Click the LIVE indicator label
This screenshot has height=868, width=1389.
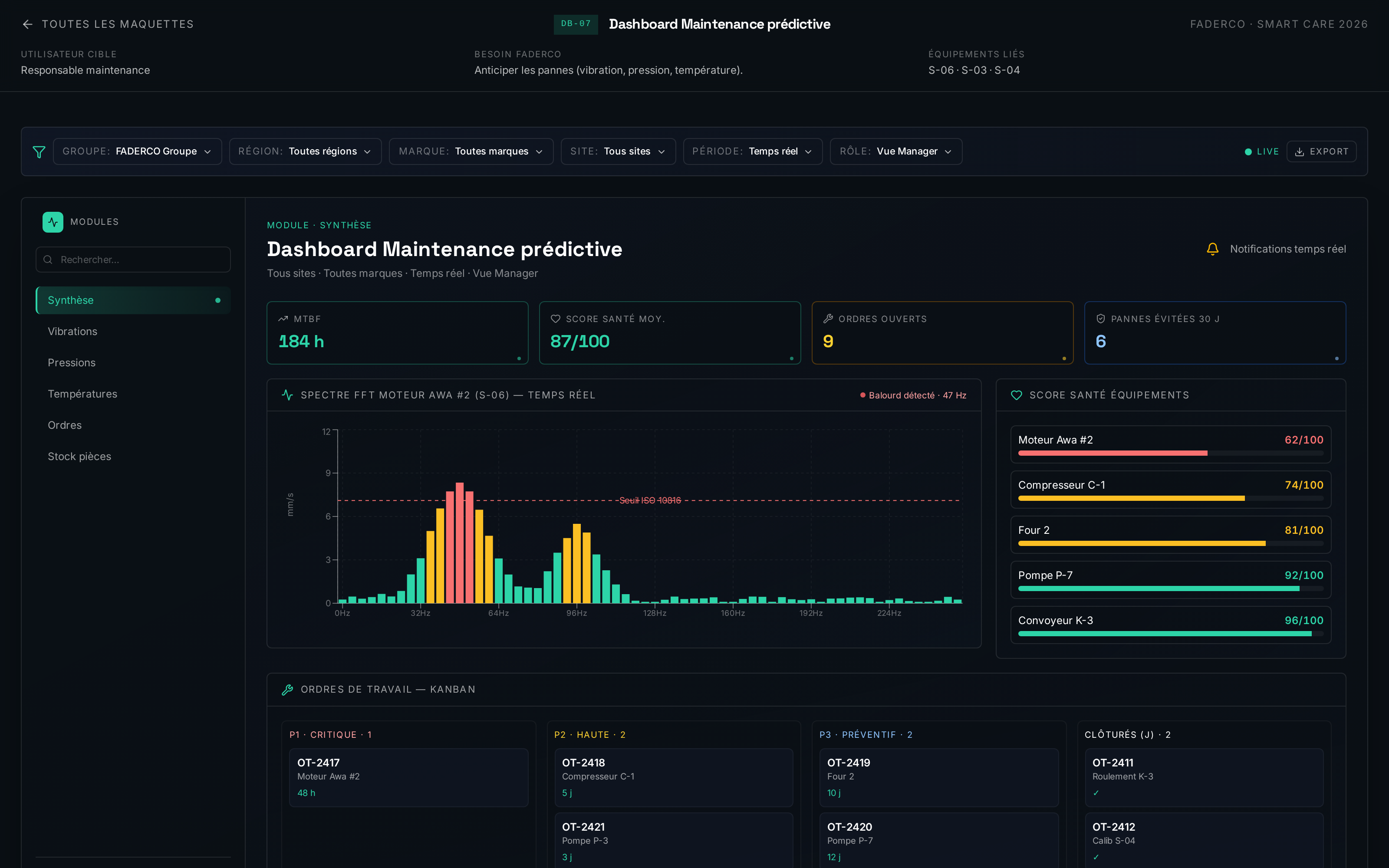(x=1268, y=151)
